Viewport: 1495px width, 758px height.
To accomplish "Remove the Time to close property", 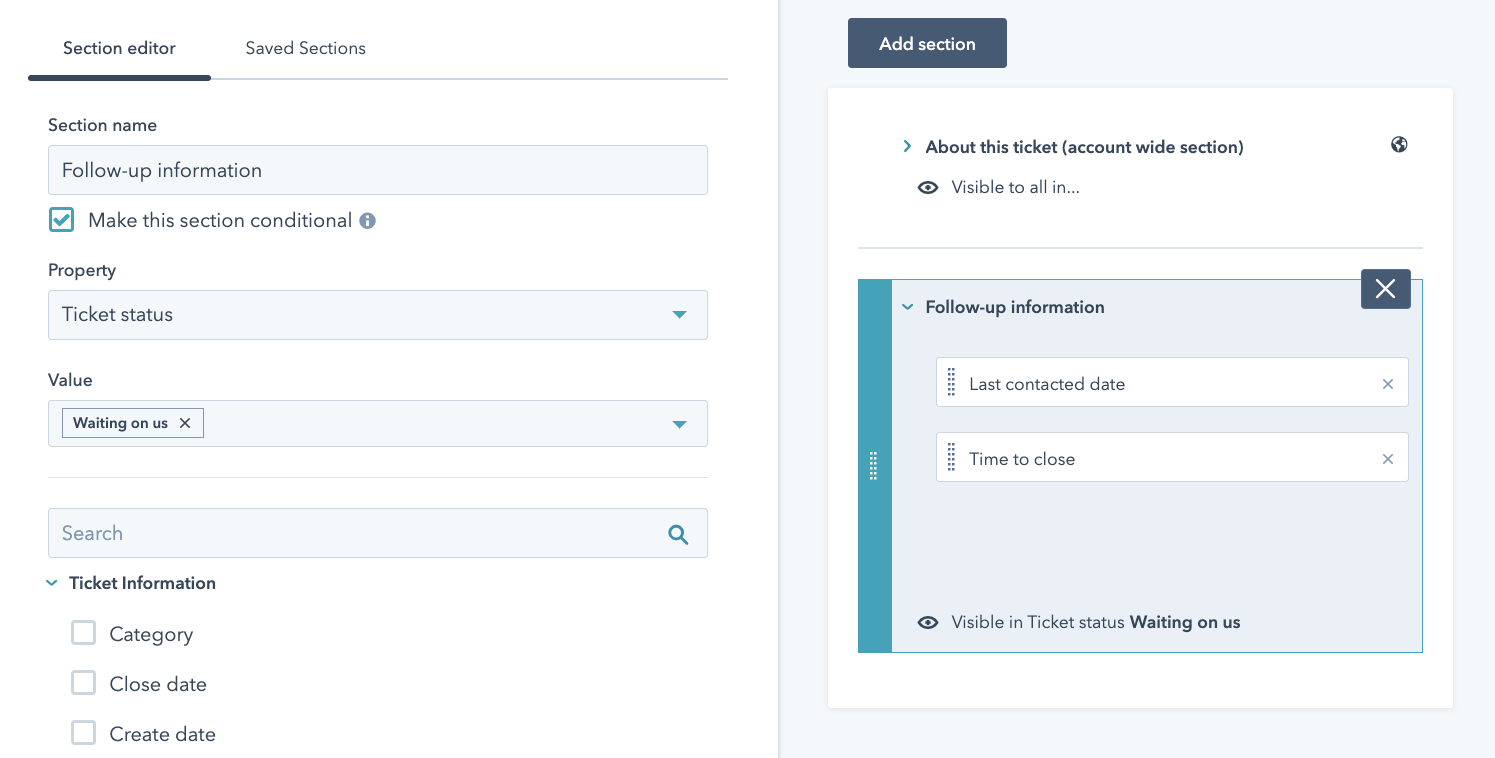I will [x=1387, y=459].
